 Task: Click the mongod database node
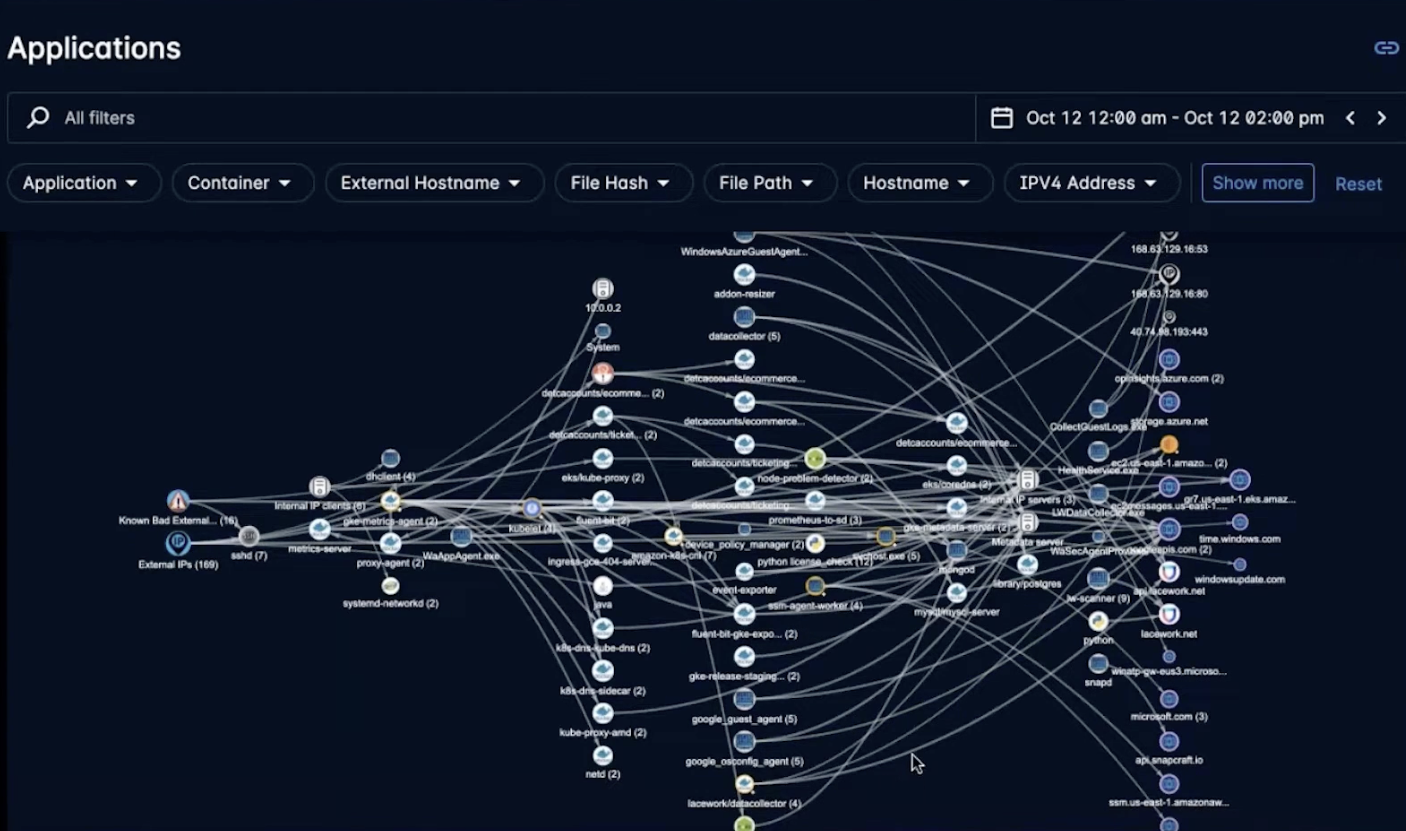pos(957,550)
